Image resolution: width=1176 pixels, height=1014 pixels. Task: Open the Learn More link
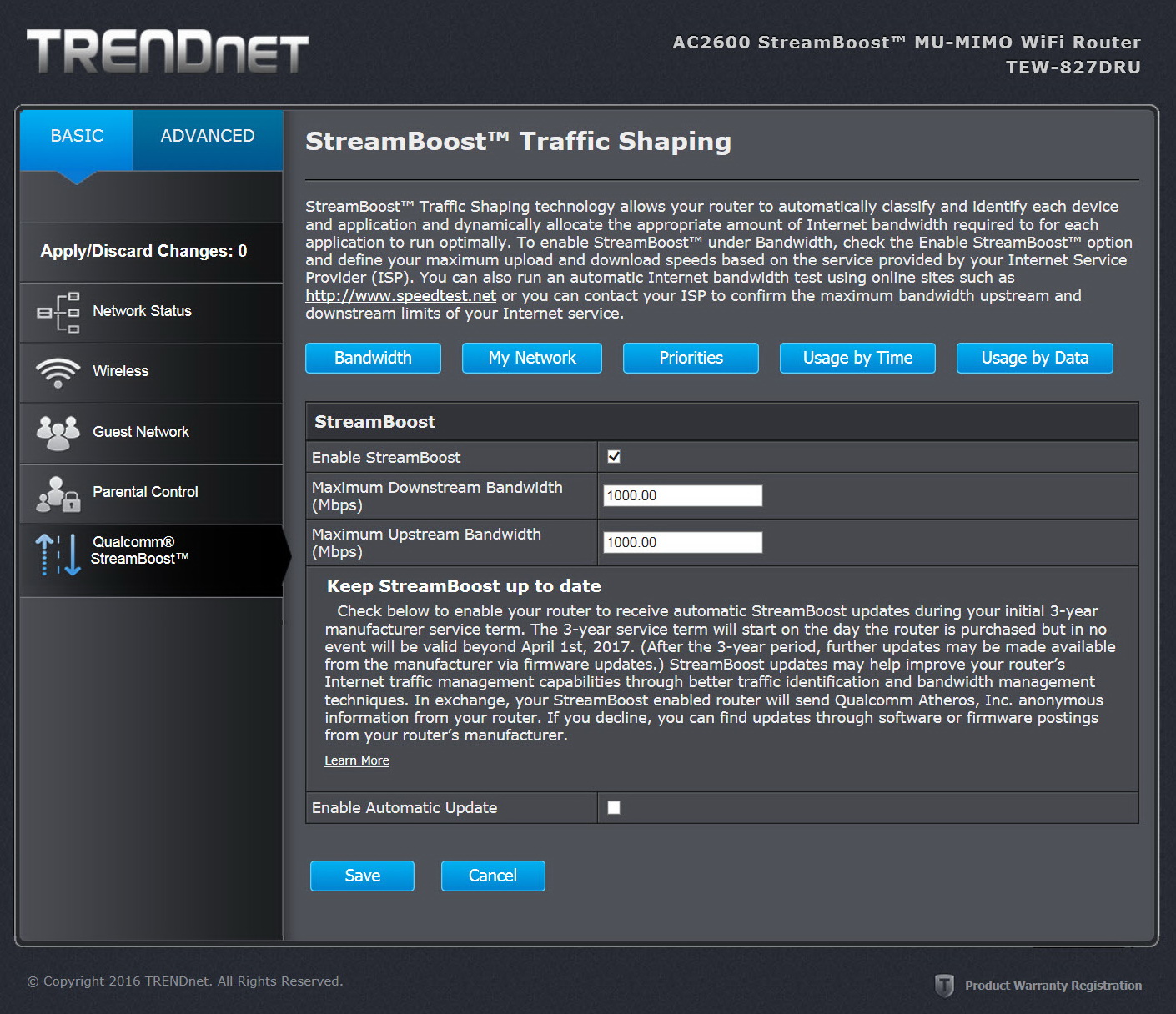[x=357, y=760]
